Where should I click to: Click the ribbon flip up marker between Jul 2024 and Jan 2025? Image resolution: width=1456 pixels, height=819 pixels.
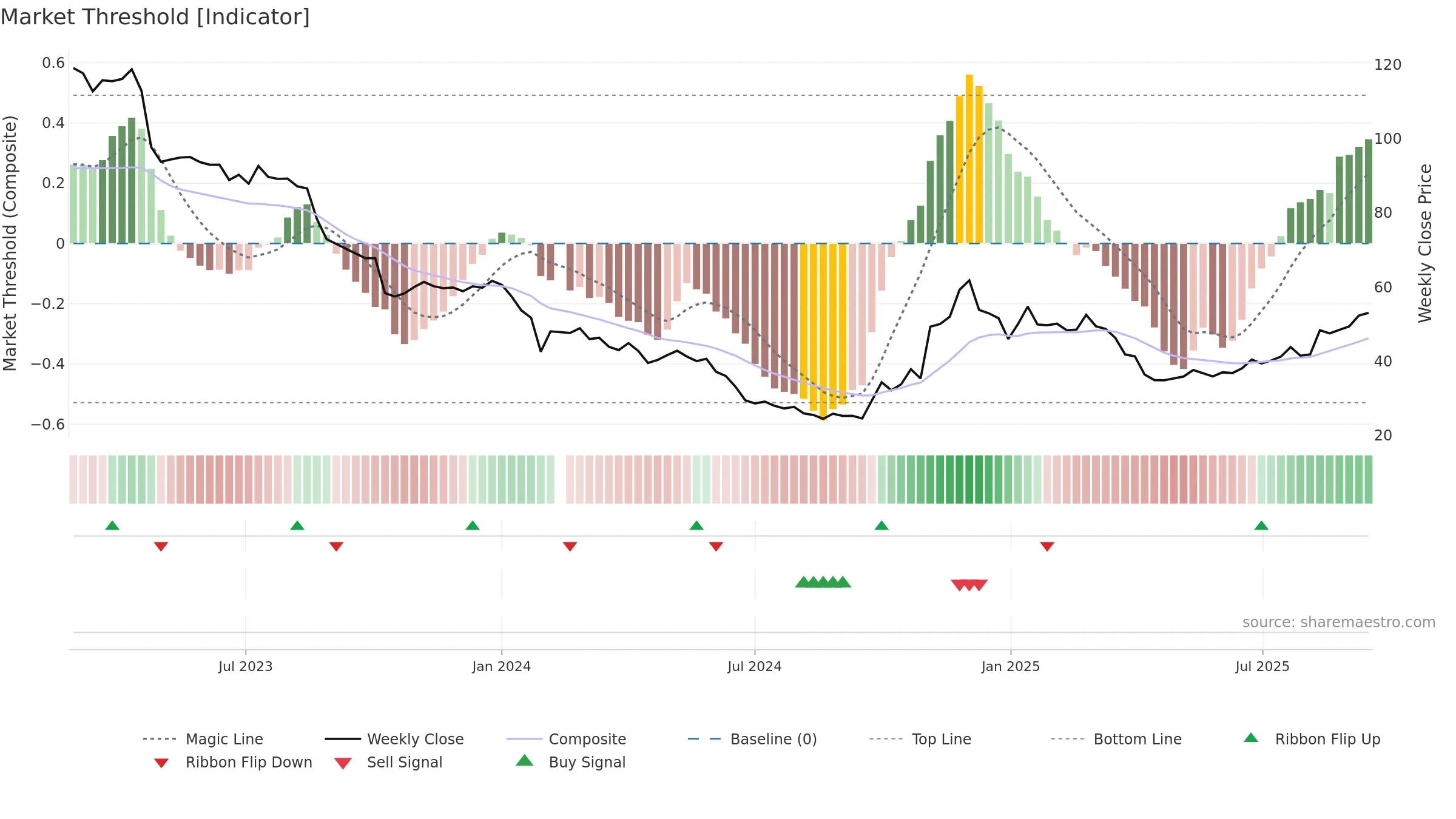(881, 525)
